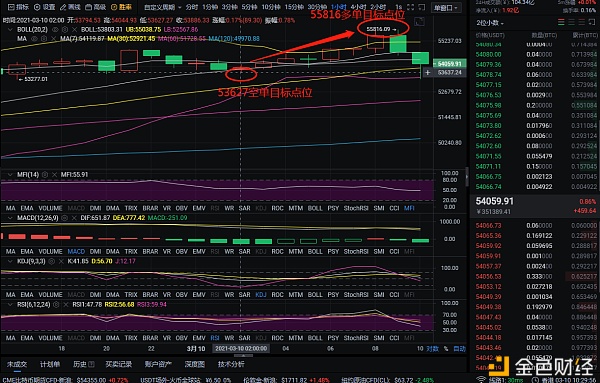The width and height of the screenshot is (600, 383).
Task: Collapse the MACD(12,26,9) indicator panel
Action: 10,218
